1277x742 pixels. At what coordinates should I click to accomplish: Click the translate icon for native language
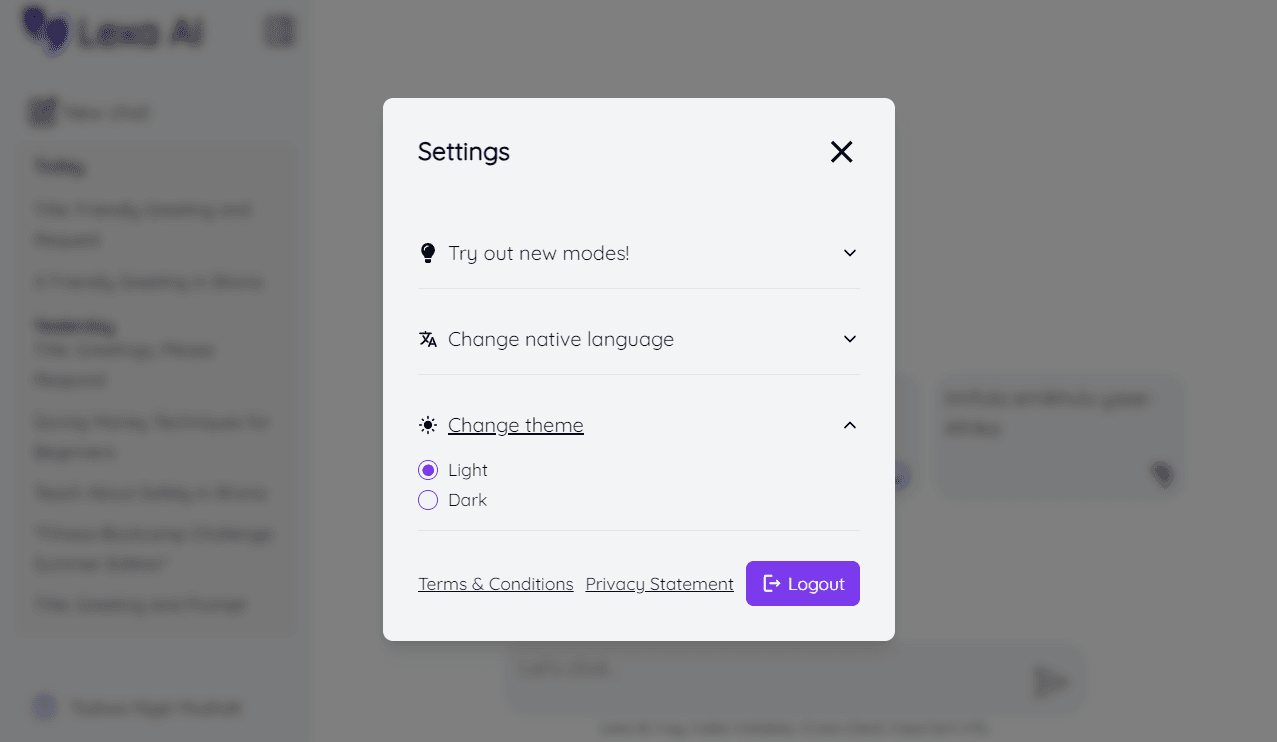point(428,339)
